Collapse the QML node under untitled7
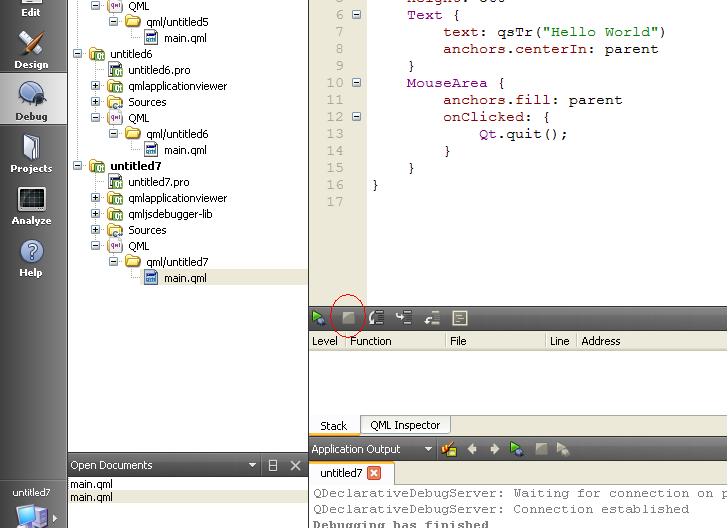 (95, 245)
